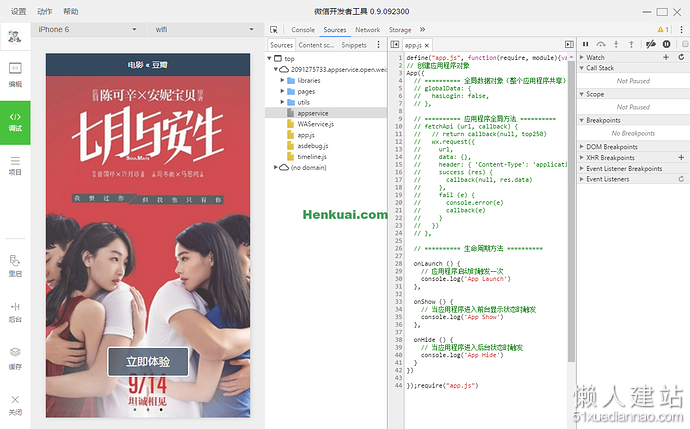Open WAService.js in file tree
The width and height of the screenshot is (690, 429).
pyautogui.click(x=316, y=124)
